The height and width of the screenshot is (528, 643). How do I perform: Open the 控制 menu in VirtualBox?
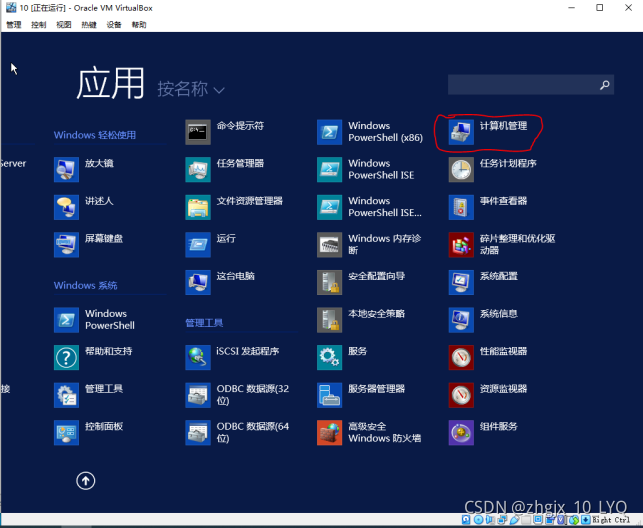coord(39,25)
